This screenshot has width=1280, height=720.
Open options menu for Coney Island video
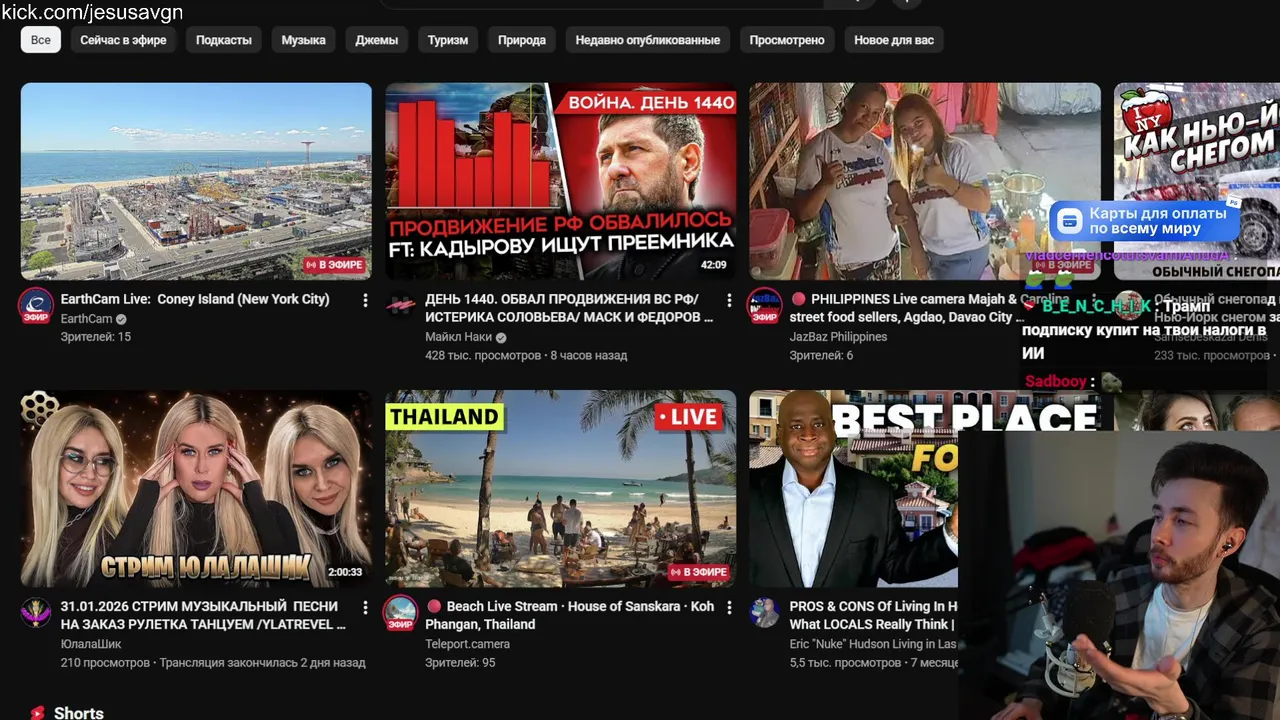tap(365, 300)
